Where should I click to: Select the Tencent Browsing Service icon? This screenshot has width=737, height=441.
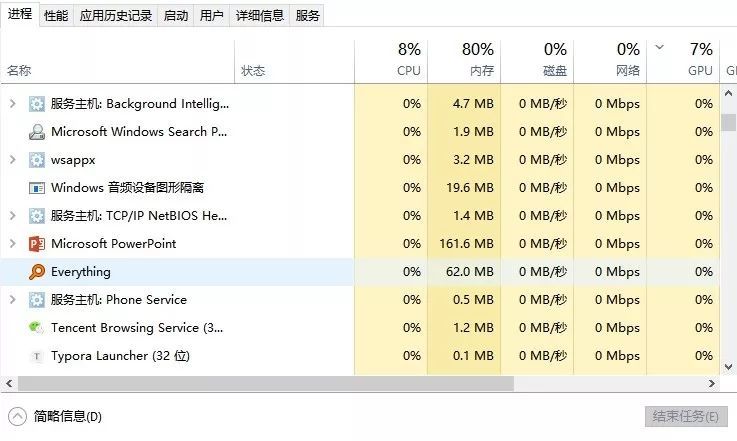point(36,327)
